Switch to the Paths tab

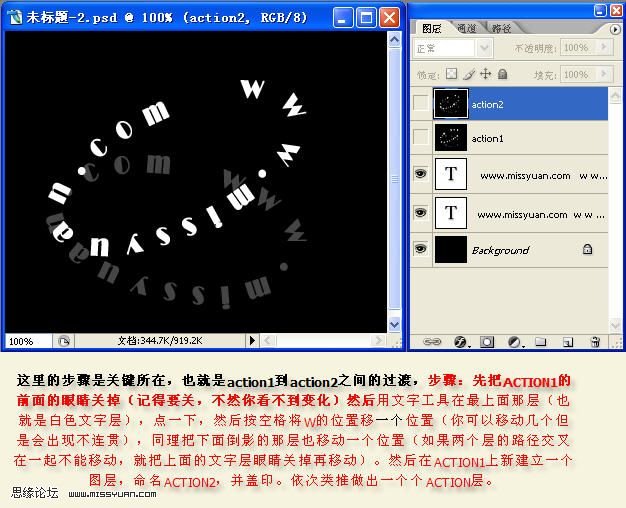click(x=501, y=28)
